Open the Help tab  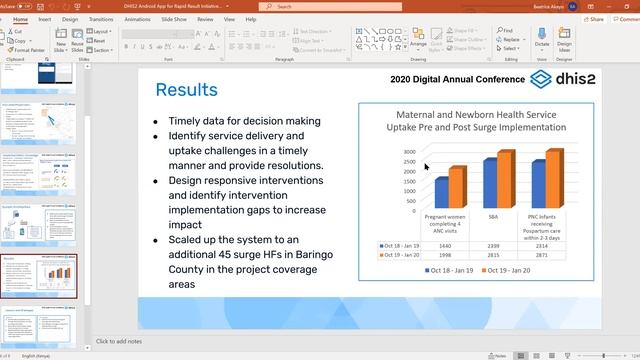(251, 19)
